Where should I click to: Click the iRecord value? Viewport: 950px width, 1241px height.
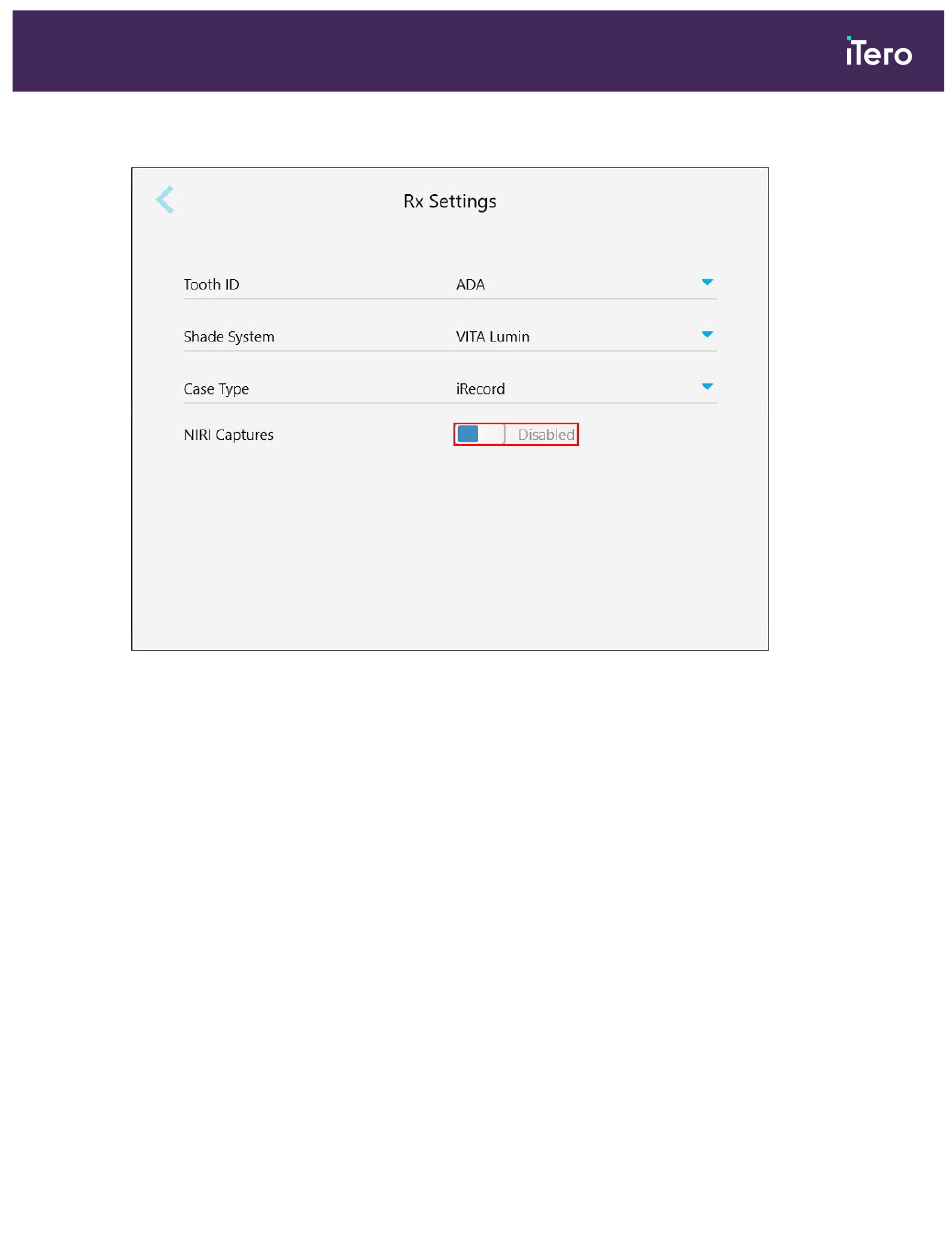coord(481,389)
